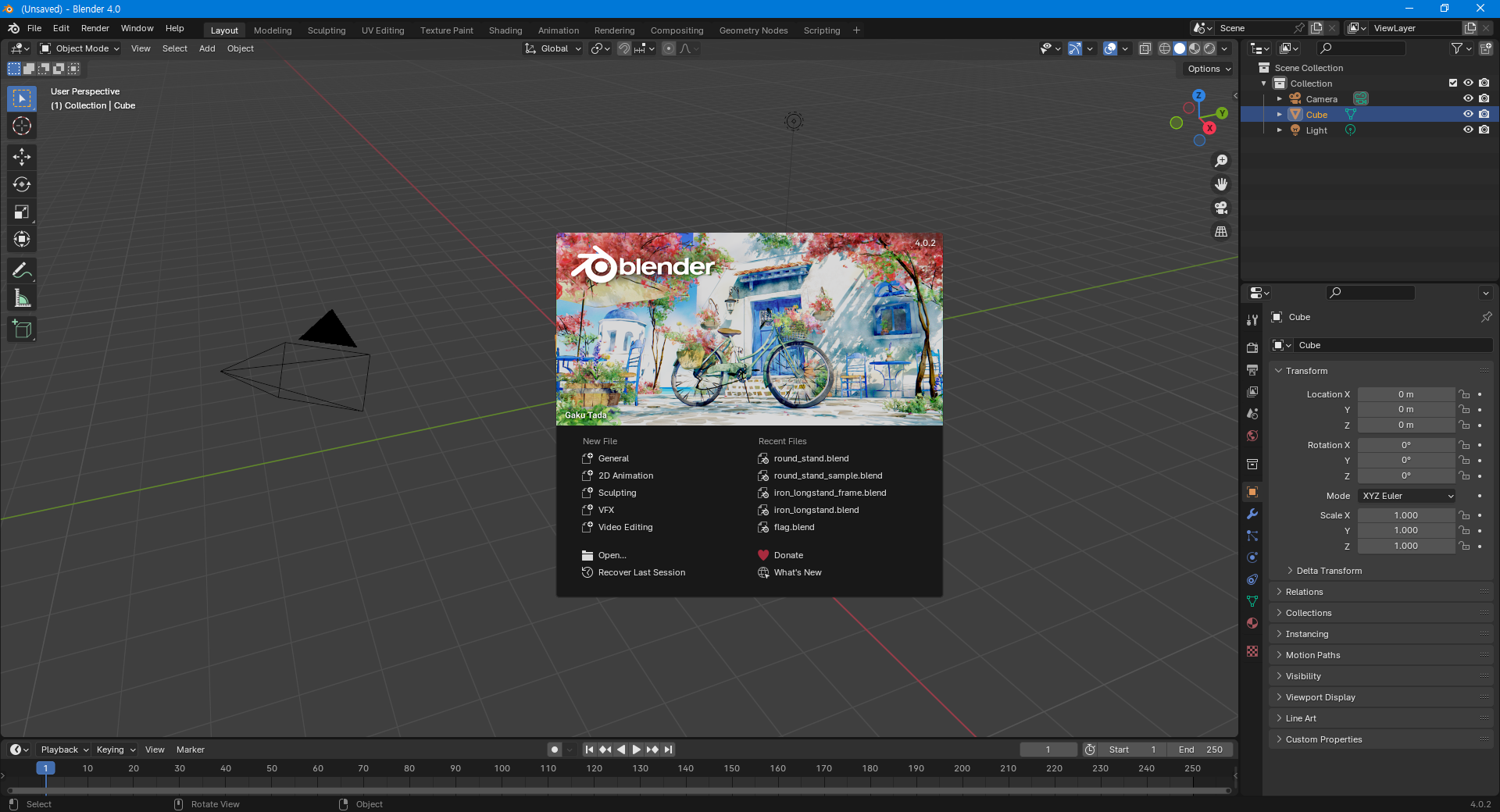The height and width of the screenshot is (812, 1500).
Task: Create new General file from splash
Action: [613, 458]
